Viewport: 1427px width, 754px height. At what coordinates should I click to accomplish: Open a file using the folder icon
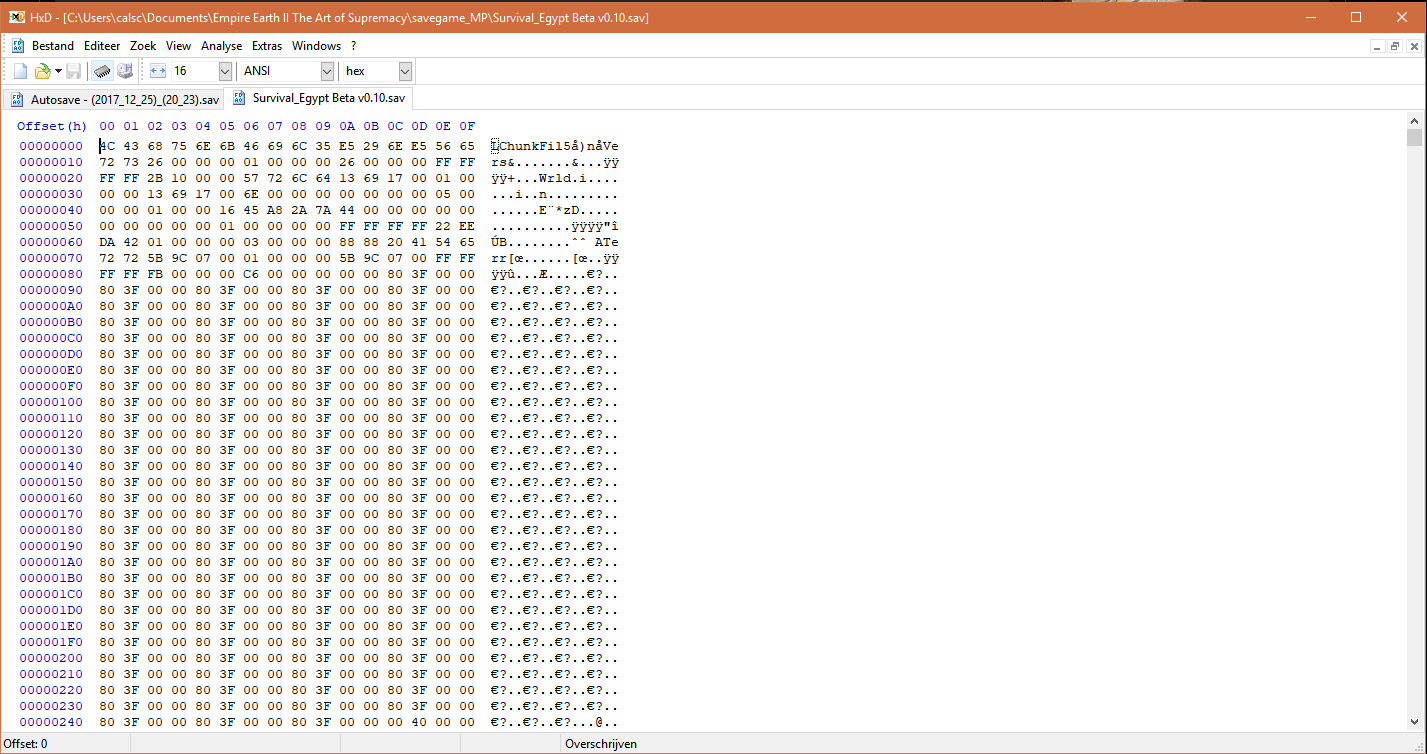coord(42,71)
